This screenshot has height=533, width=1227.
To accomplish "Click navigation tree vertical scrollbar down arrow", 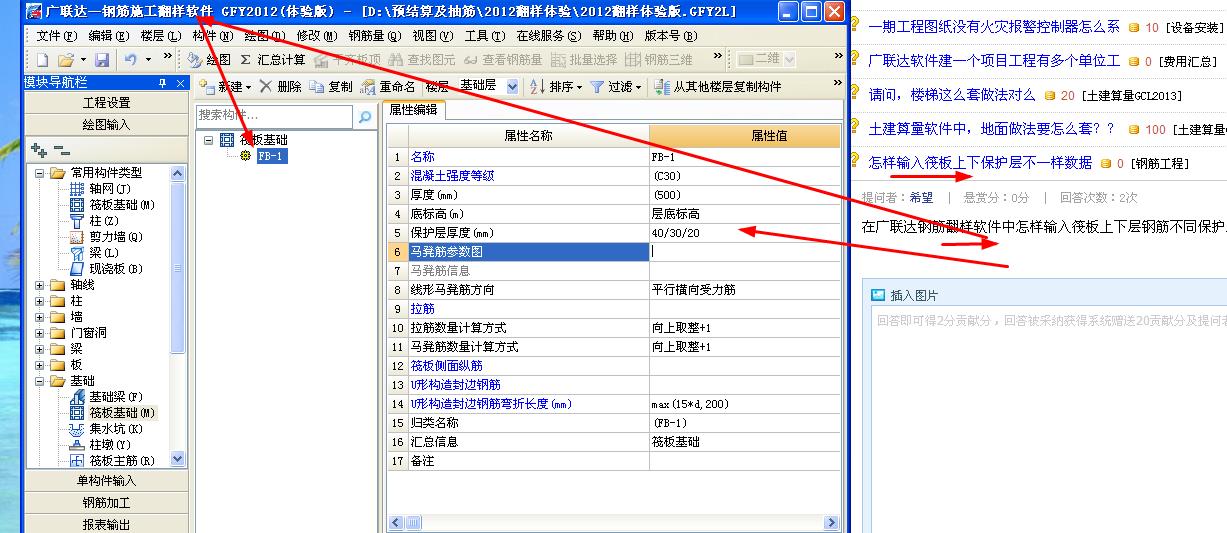I will pyautogui.click(x=178, y=459).
